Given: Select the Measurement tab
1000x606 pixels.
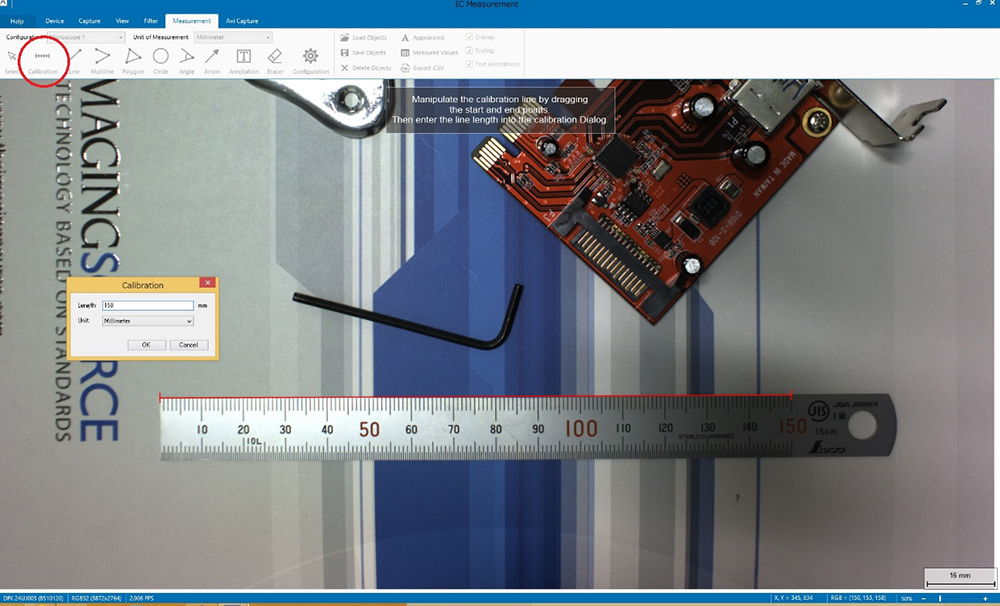Looking at the screenshot, I should click(x=191, y=21).
